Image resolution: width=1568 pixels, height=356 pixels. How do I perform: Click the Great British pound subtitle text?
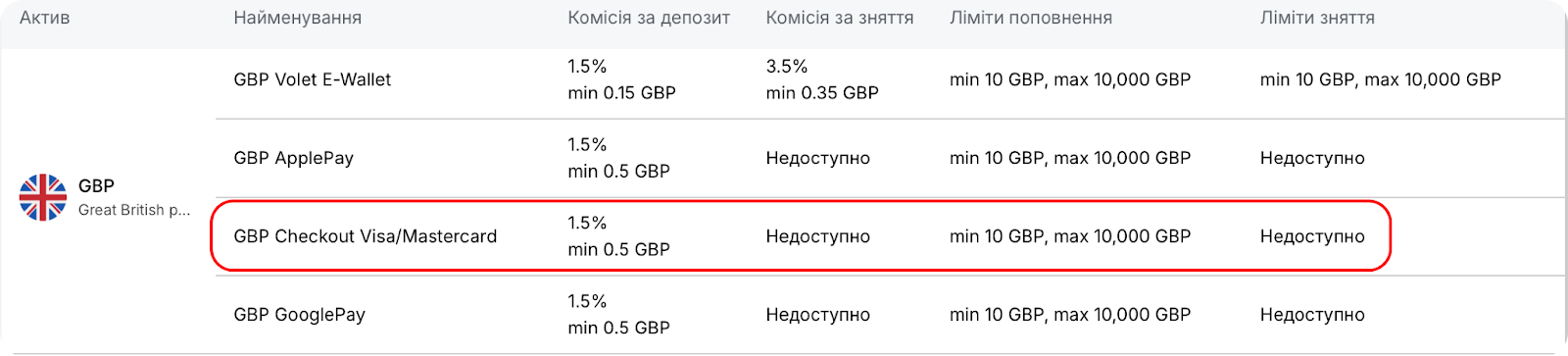coord(134,210)
